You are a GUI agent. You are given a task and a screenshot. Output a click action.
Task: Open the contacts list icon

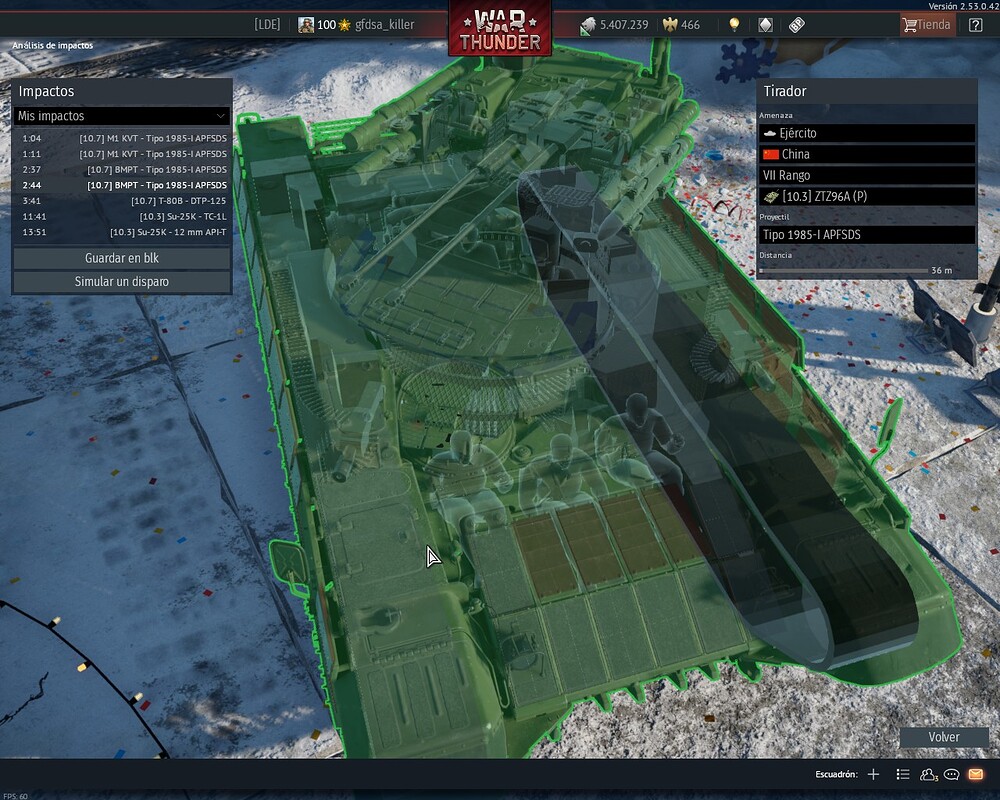(928, 774)
